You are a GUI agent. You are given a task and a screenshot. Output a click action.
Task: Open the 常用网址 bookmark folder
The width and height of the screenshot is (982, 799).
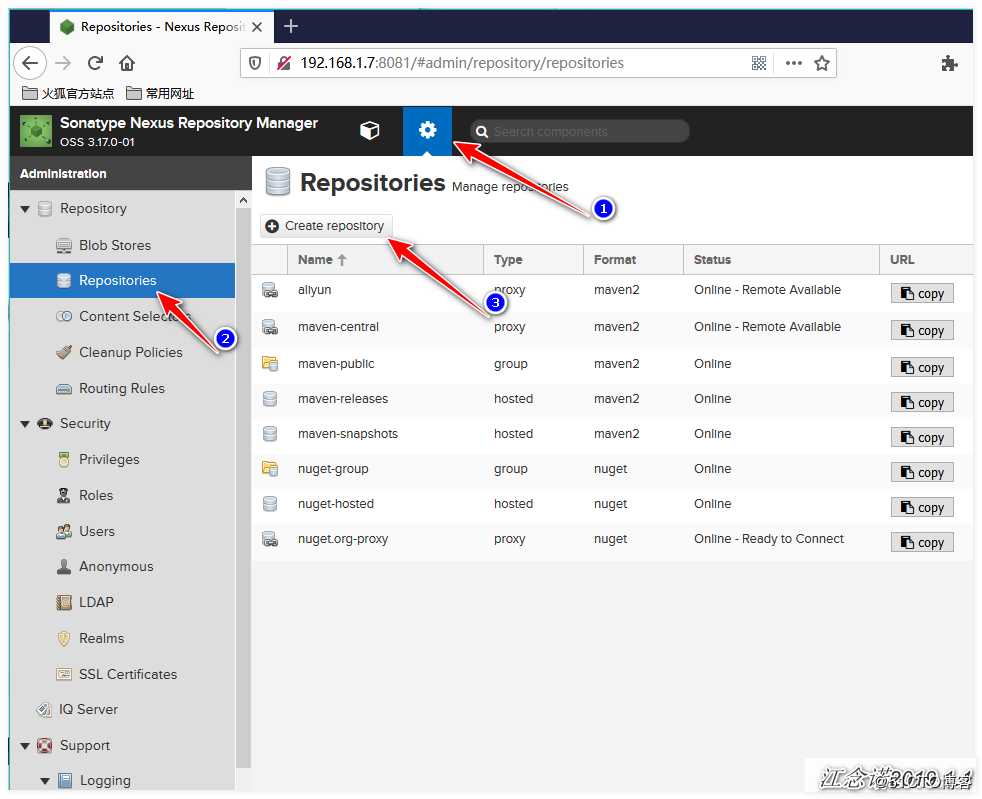(x=160, y=93)
